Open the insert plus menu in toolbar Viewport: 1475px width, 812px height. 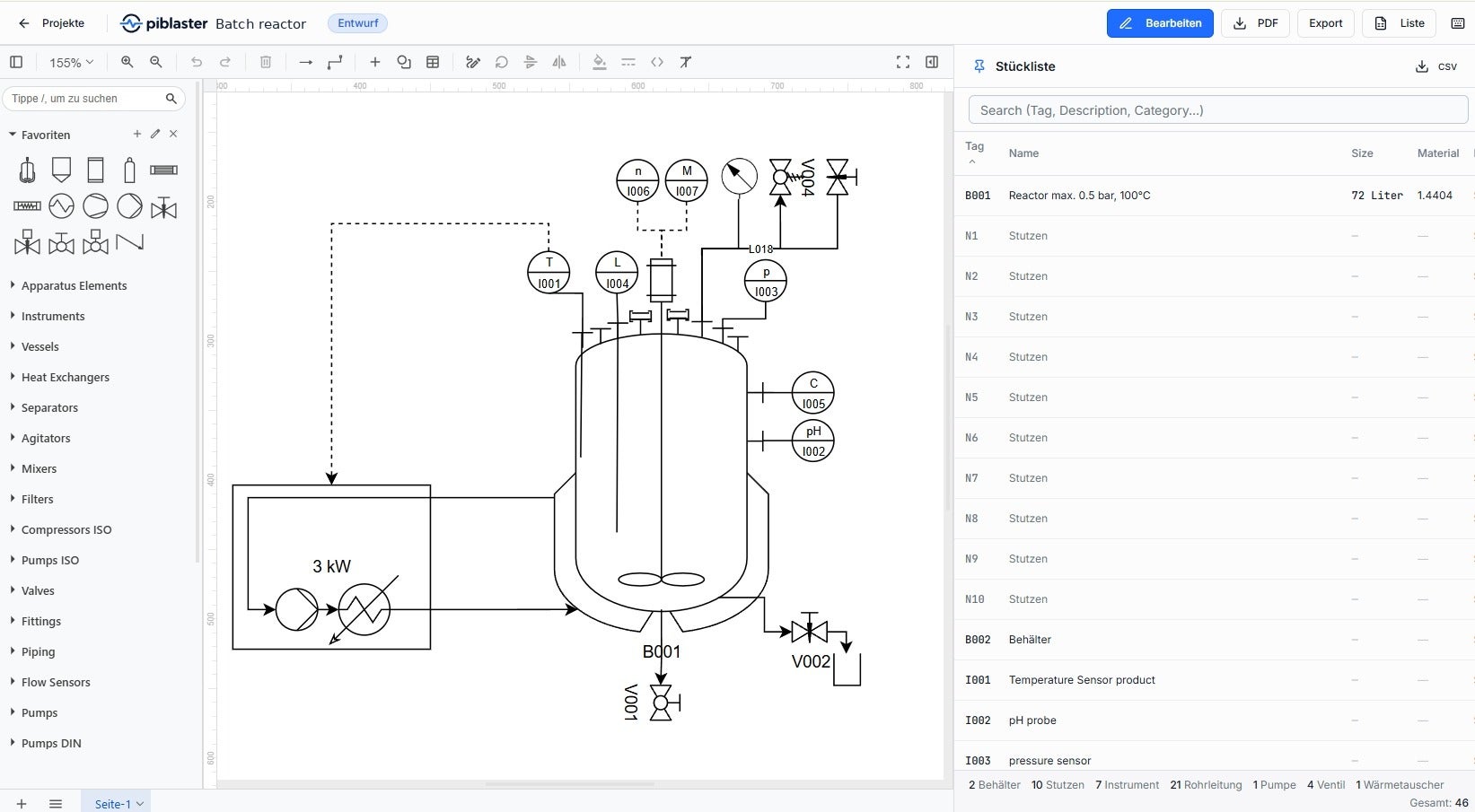pyautogui.click(x=375, y=62)
